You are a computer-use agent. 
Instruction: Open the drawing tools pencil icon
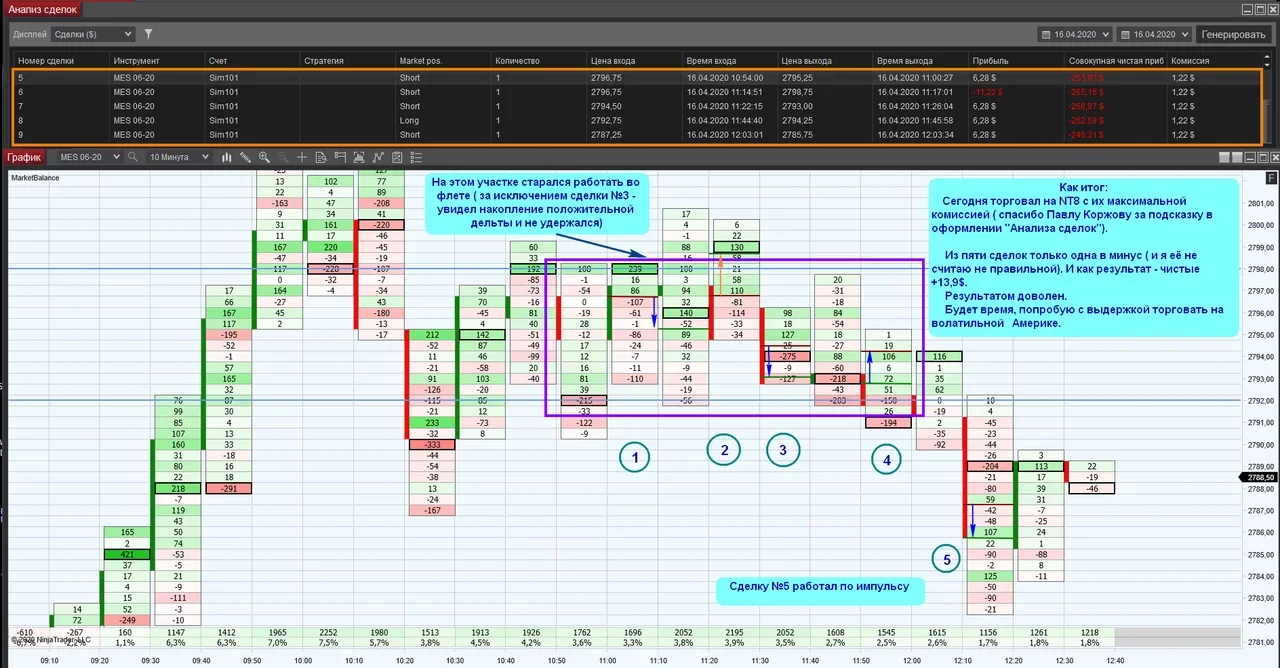tap(245, 157)
